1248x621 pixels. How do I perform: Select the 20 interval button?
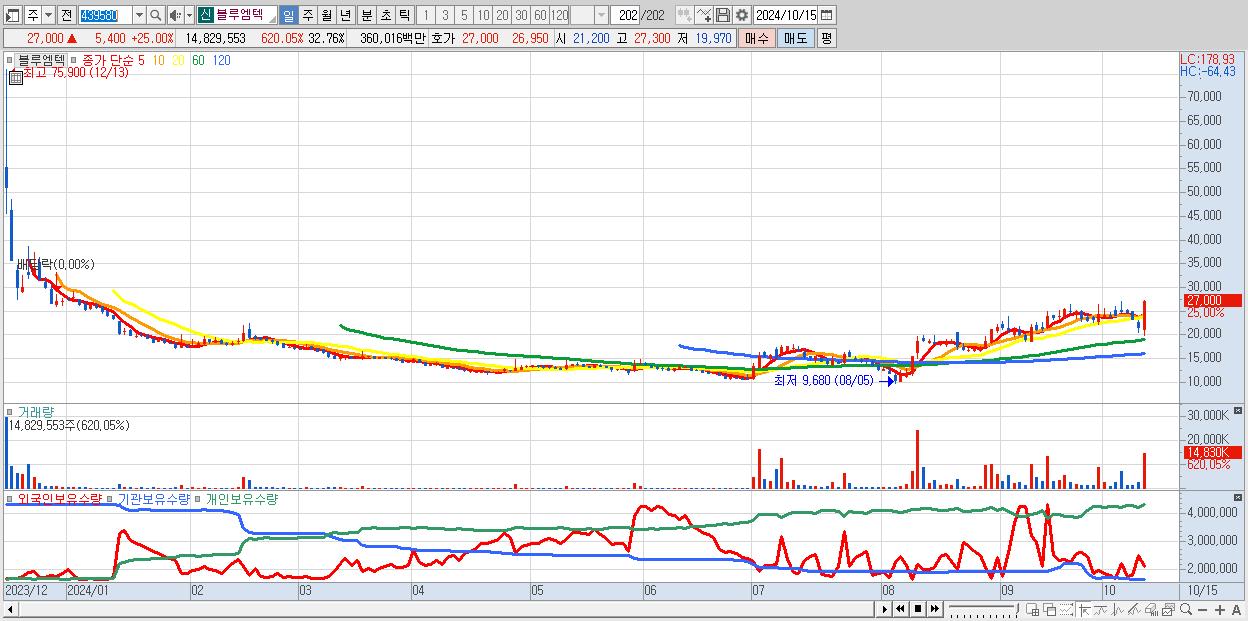pos(502,15)
